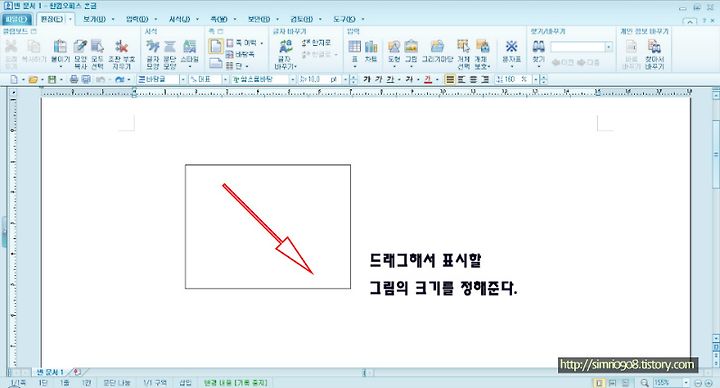Click the Print toolbar icon

point(73,79)
